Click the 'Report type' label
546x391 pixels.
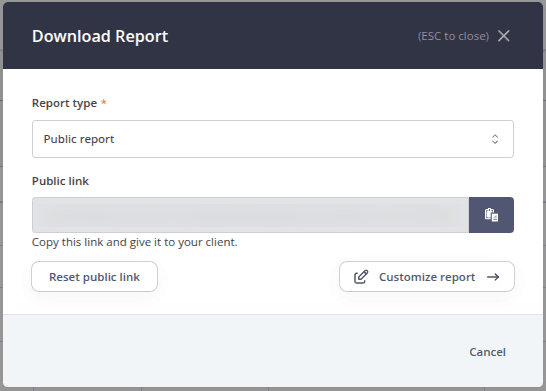pos(64,103)
